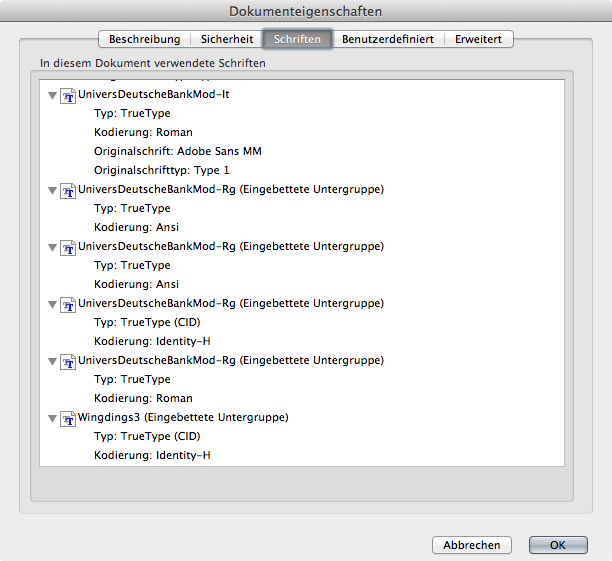Collapse triangle of UniversDeutscheBankMod-Rg above Kodierung: Roman entry
Screen dimensions: 612x561
52,362
